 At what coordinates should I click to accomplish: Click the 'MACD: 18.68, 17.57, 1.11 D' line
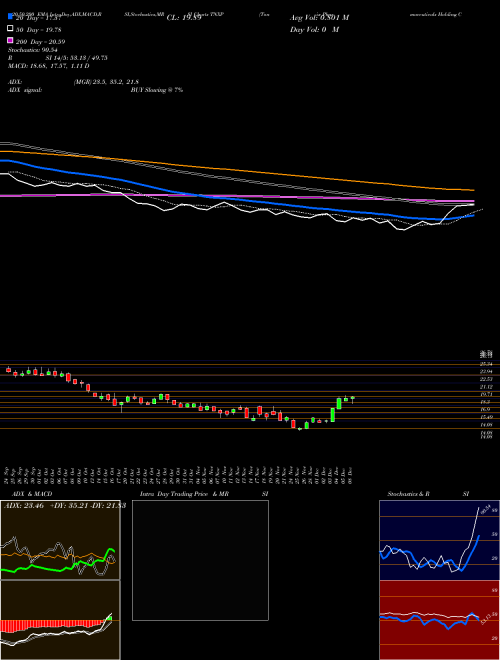(x=49, y=66)
